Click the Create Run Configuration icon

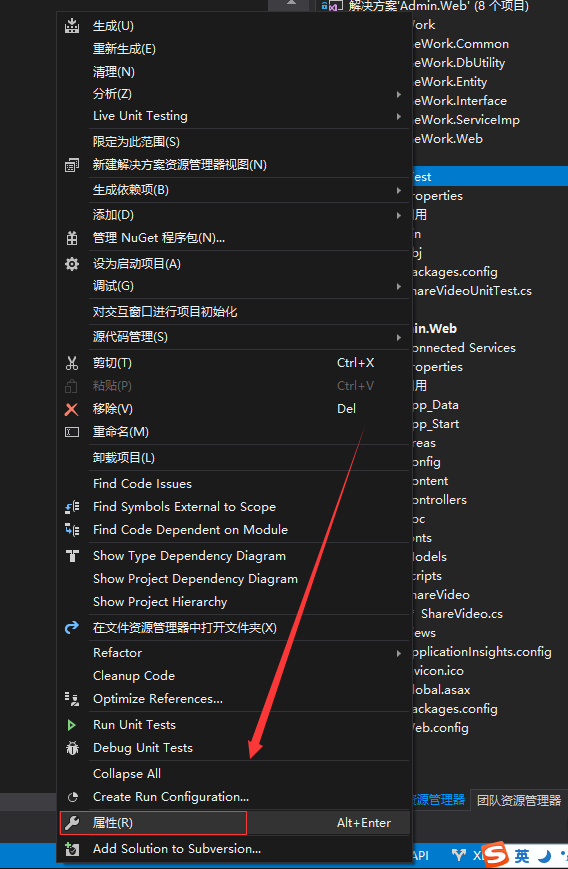pyautogui.click(x=72, y=797)
